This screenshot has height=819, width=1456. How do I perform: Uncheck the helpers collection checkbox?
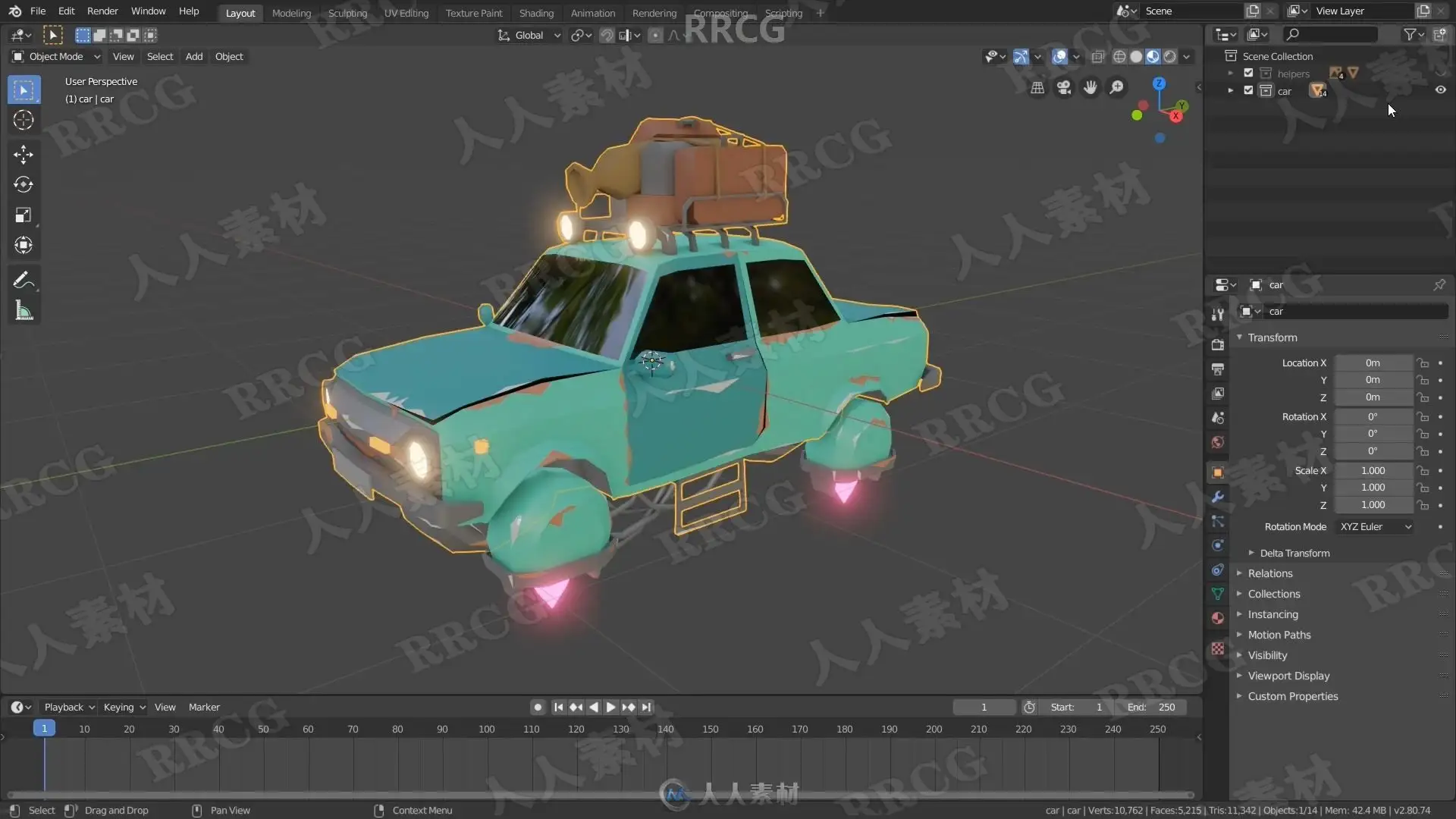pos(1248,74)
